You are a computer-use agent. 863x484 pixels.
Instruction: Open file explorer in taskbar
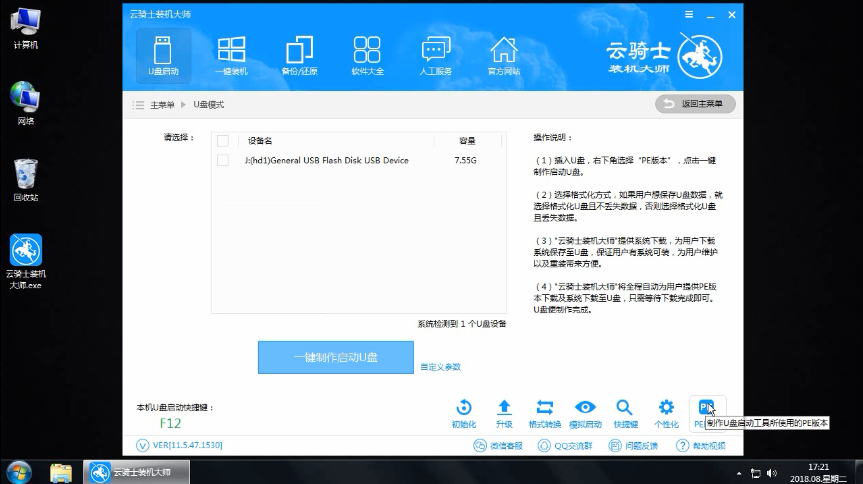[x=61, y=472]
